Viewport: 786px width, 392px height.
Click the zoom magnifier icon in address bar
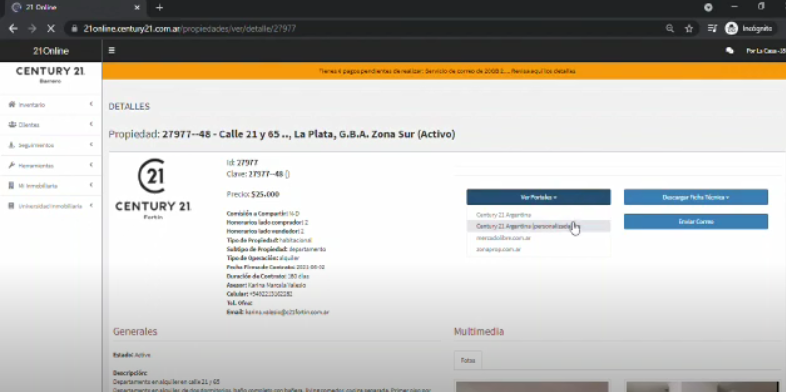(670, 29)
